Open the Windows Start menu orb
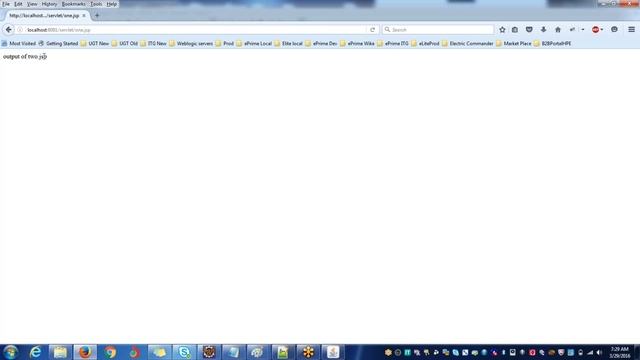Screen dimensions: 640x360 click(x=11, y=352)
